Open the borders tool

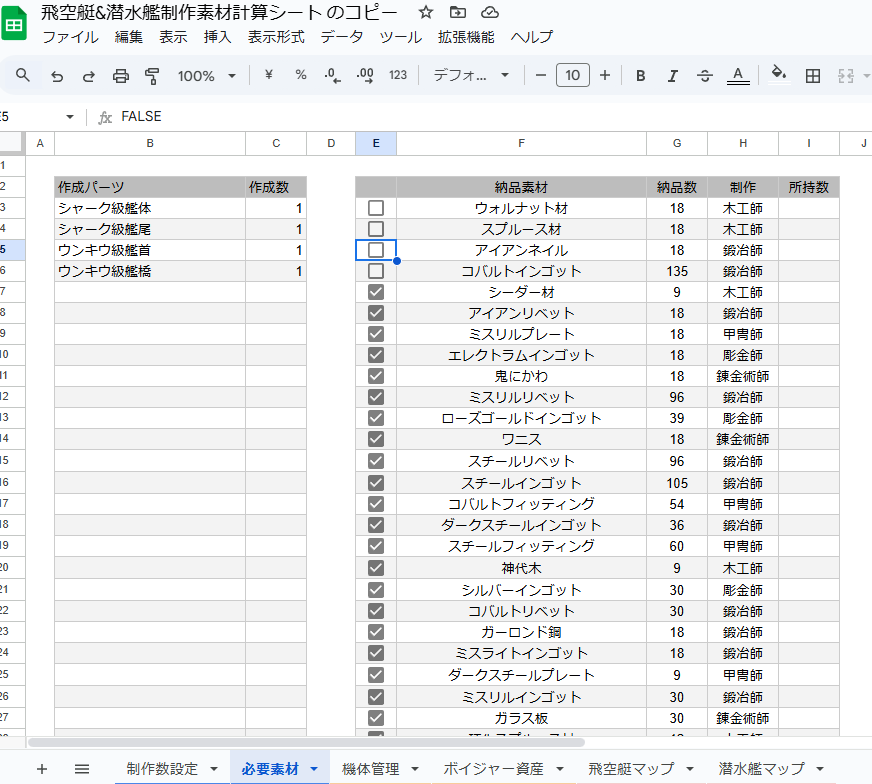(x=813, y=76)
